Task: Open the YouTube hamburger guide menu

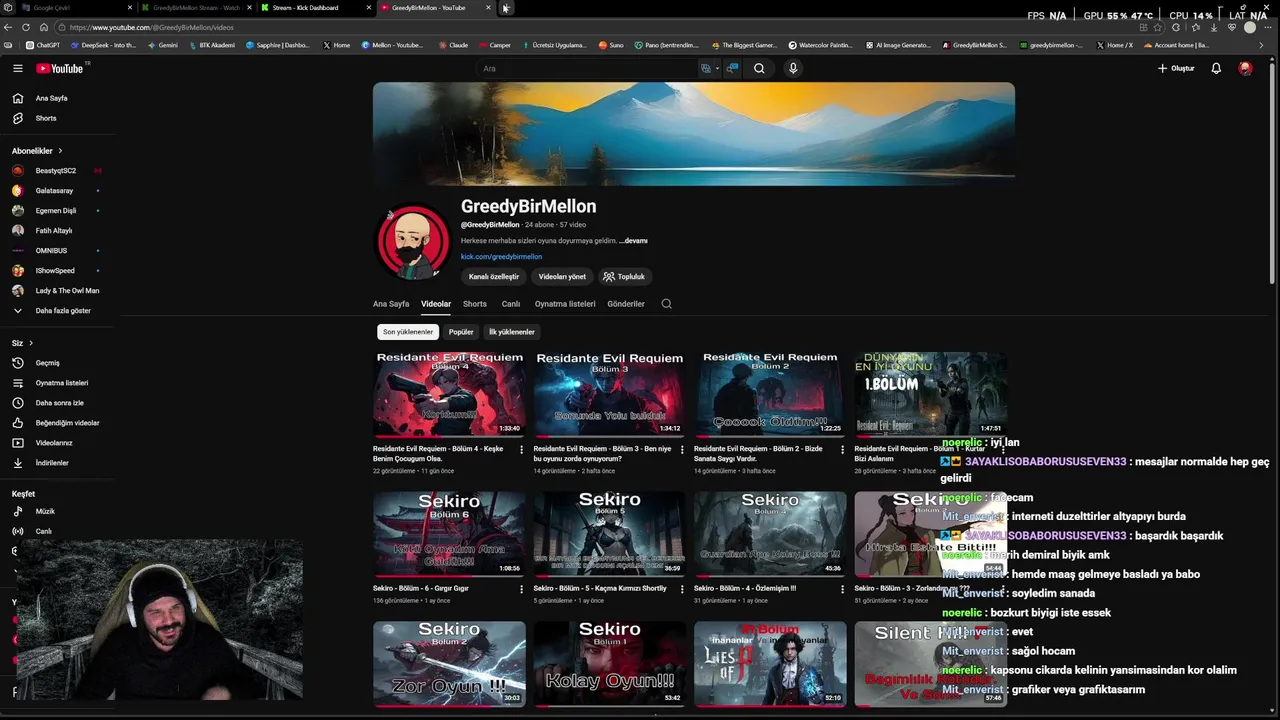Action: click(x=17, y=68)
